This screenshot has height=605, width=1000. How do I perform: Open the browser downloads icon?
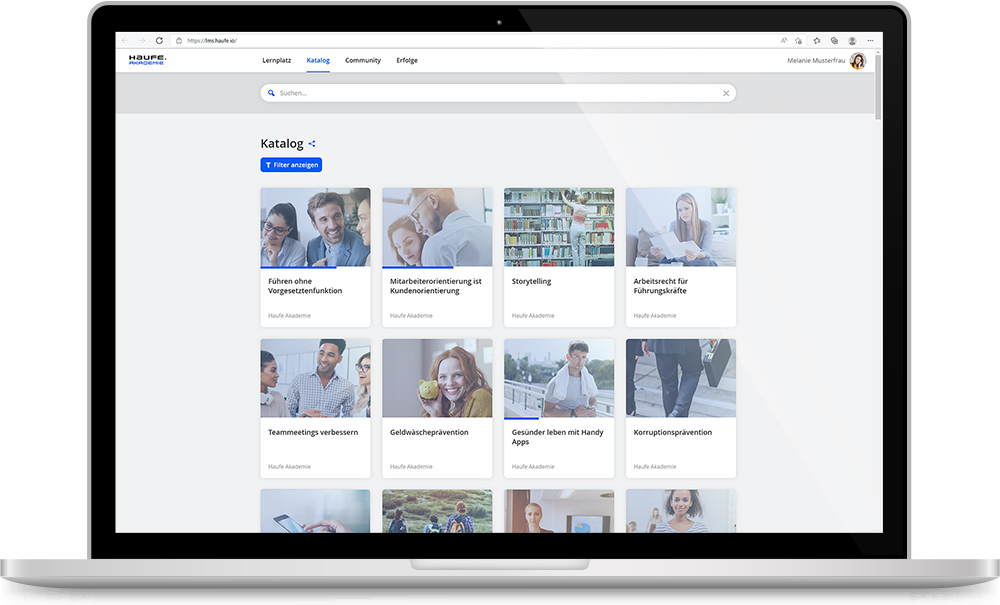(x=835, y=40)
